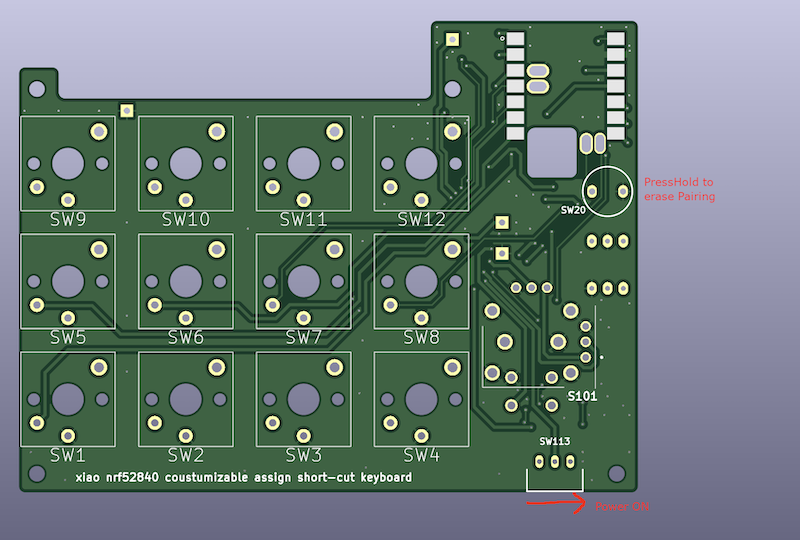Select the SW6 silkscreen label
Screen dimensions: 800x540
click(186, 337)
